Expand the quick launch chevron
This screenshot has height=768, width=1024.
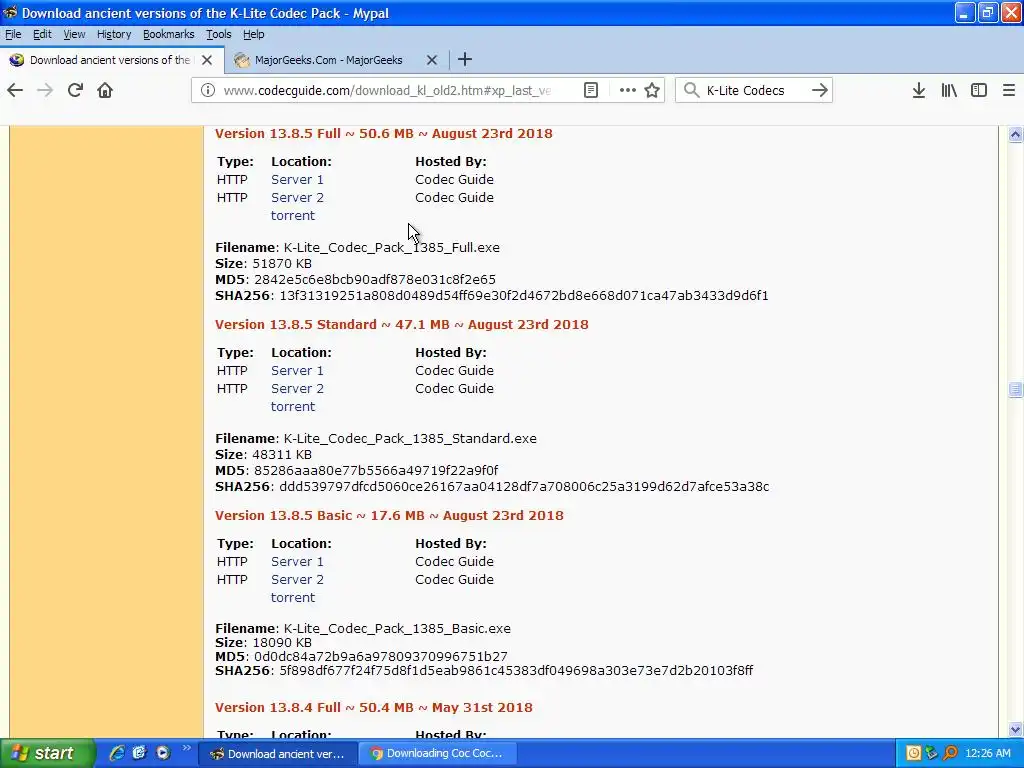(186, 748)
